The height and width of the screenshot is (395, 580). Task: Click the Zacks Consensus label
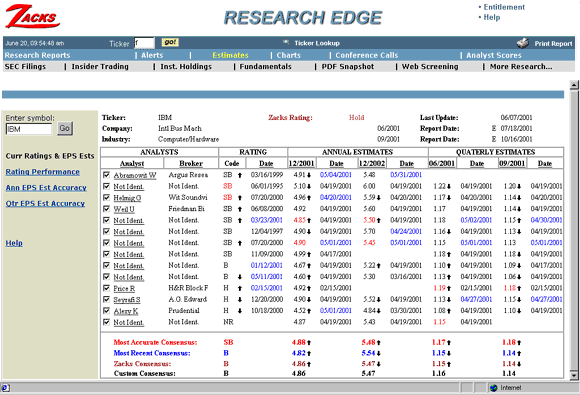(142, 364)
